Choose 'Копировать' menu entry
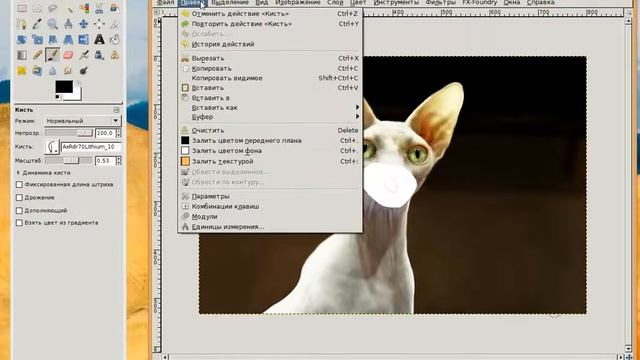 tap(270, 68)
